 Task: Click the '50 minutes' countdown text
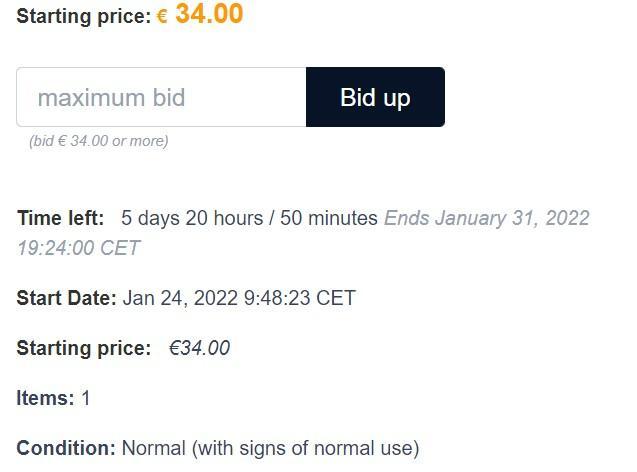(329, 218)
